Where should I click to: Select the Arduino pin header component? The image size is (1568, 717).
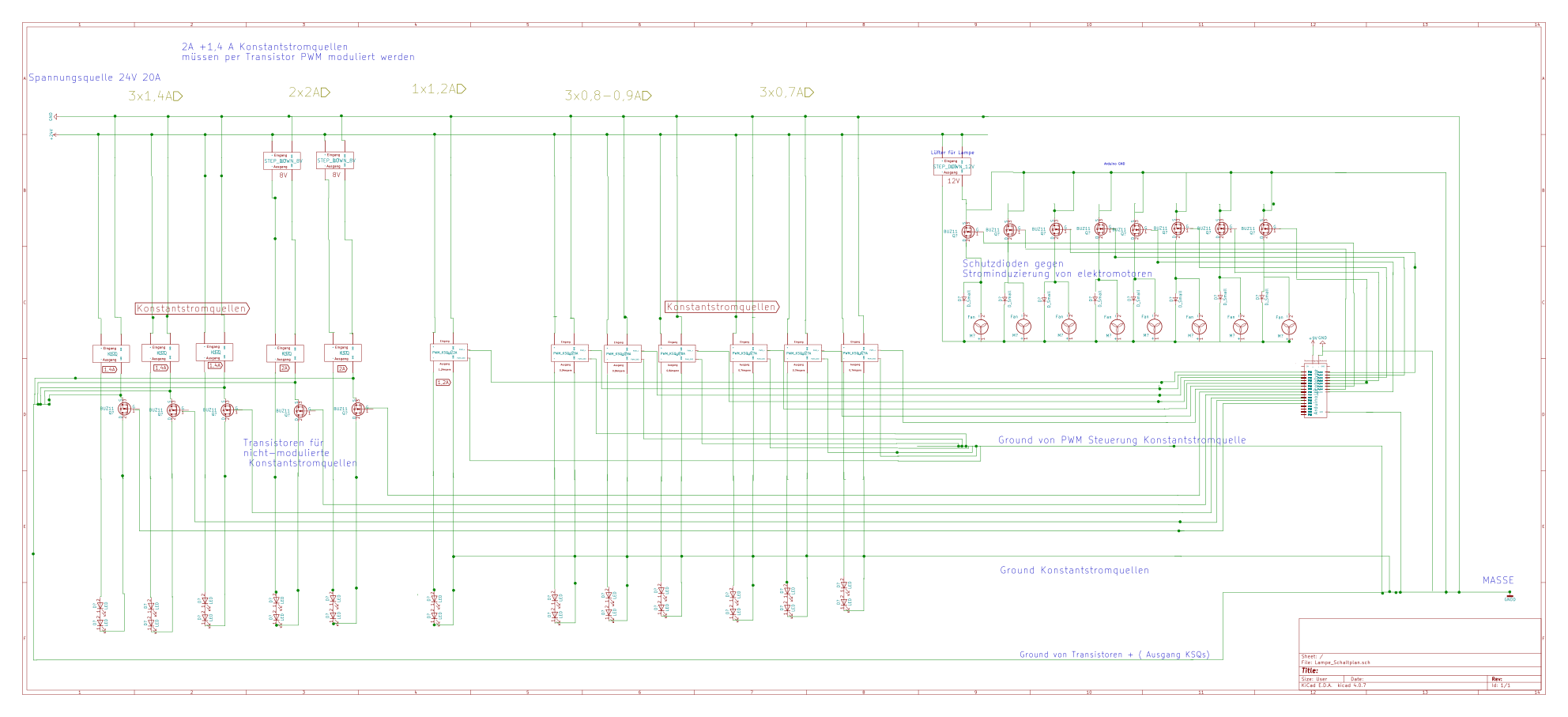[1315, 391]
